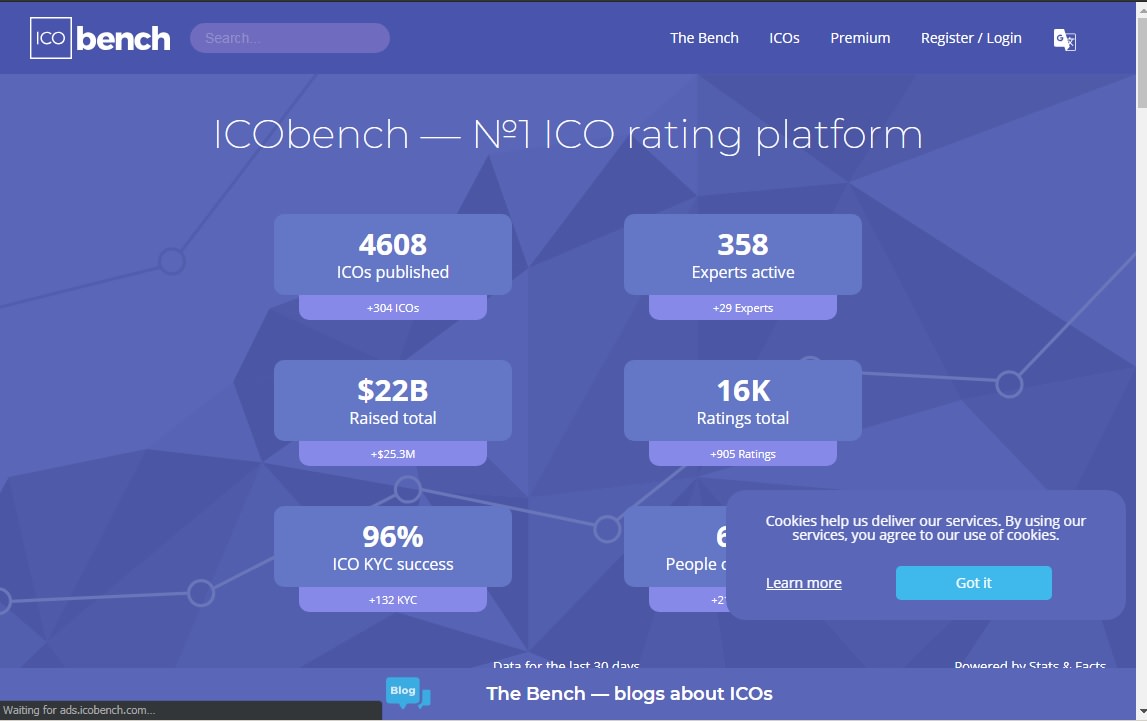Follow the Learn more cookies link
This screenshot has height=721, width=1147.
click(x=803, y=583)
